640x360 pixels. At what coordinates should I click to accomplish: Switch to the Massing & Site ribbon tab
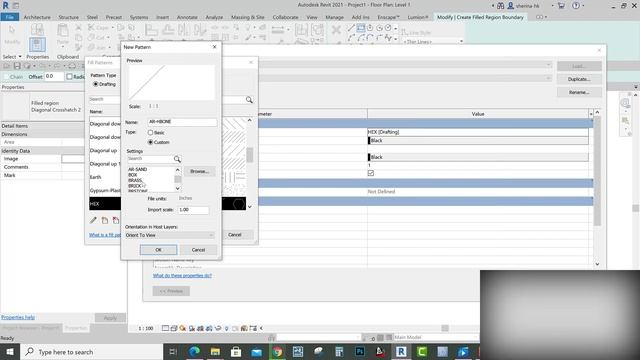[x=248, y=17]
